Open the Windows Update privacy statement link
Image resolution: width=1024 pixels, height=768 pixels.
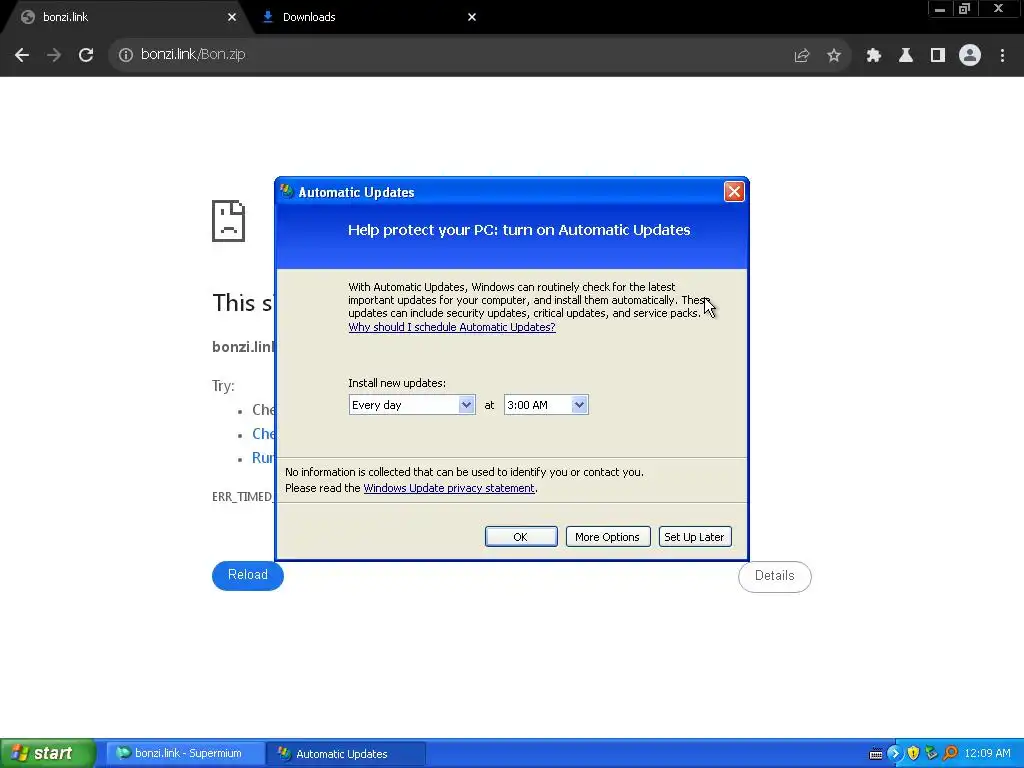click(449, 488)
